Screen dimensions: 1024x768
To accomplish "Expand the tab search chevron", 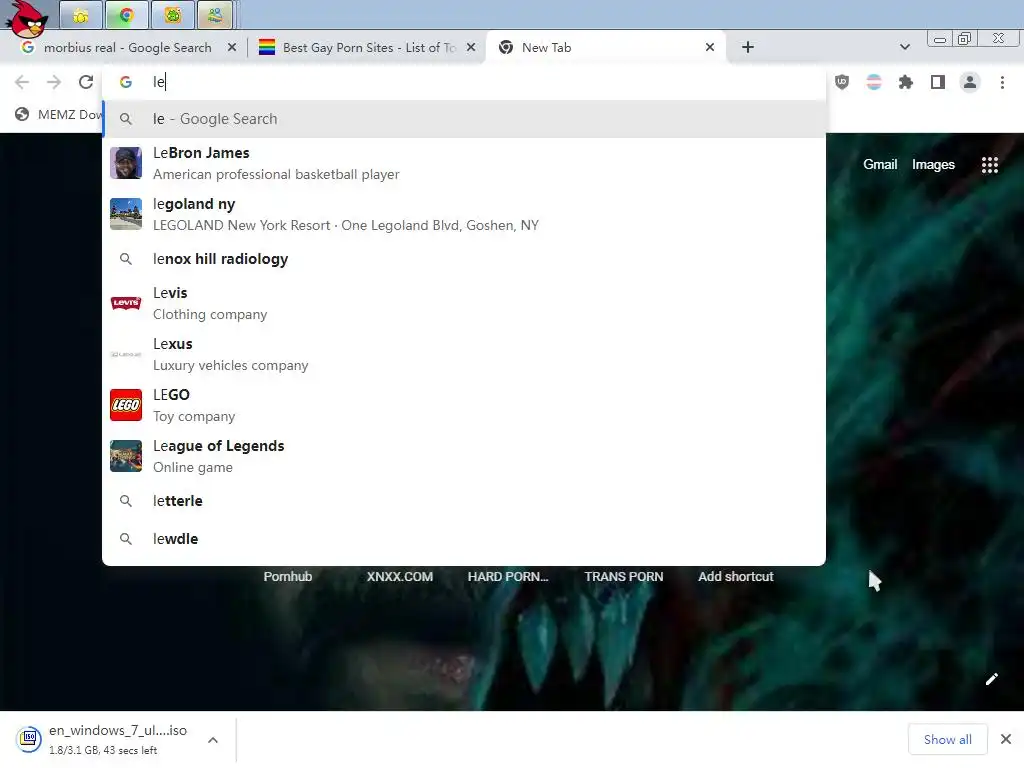I will point(904,47).
